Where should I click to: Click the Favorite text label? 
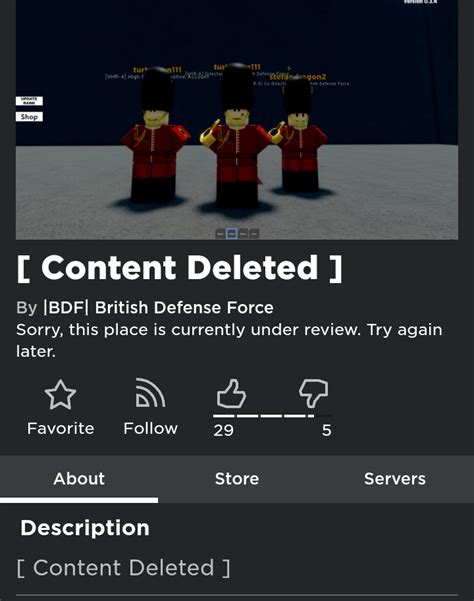[x=61, y=429]
